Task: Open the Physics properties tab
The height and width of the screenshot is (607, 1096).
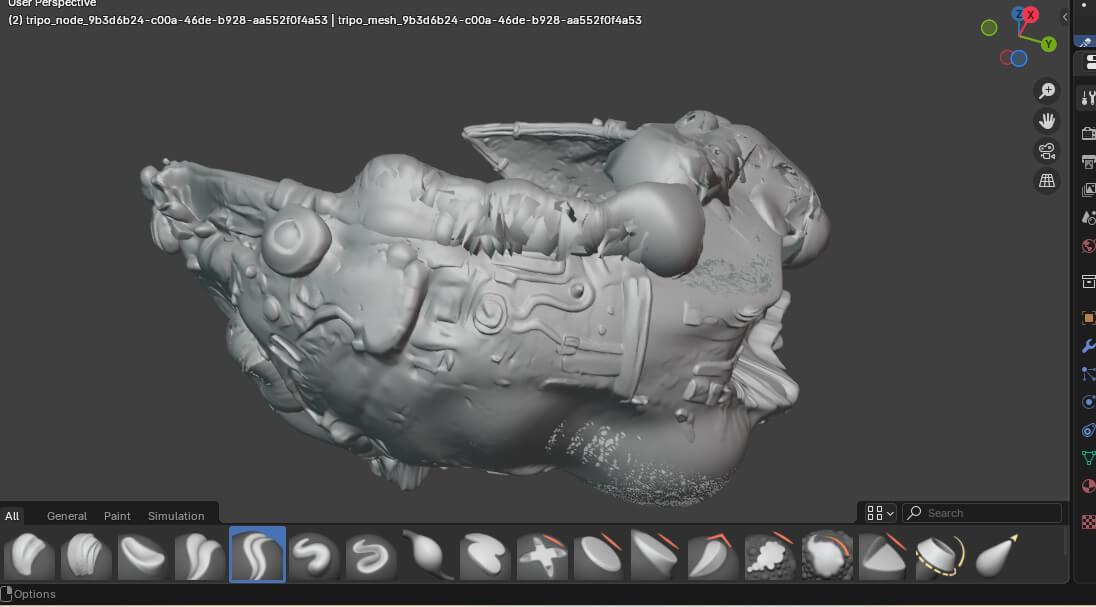Action: pyautogui.click(x=1088, y=402)
